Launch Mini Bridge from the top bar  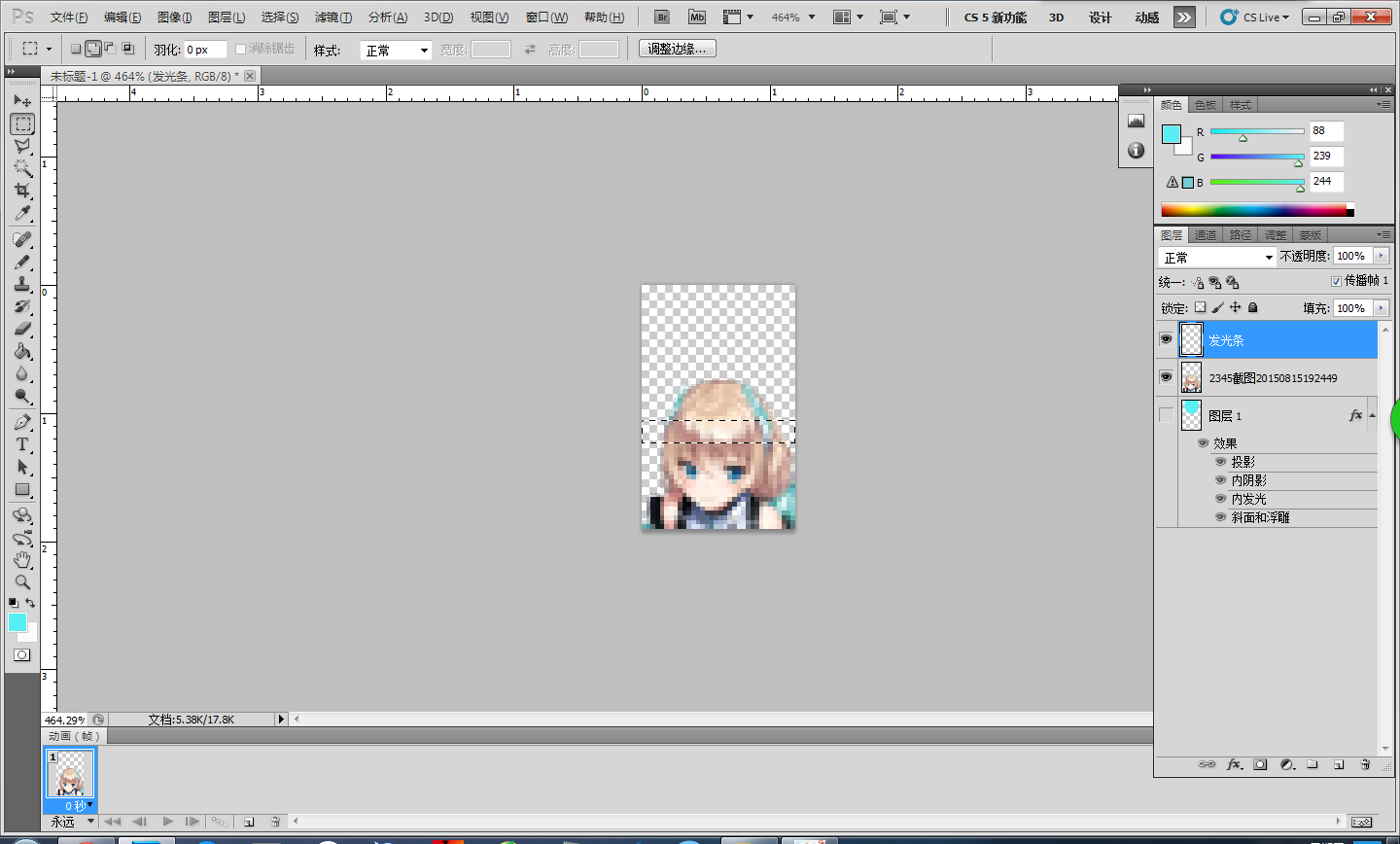(x=696, y=18)
